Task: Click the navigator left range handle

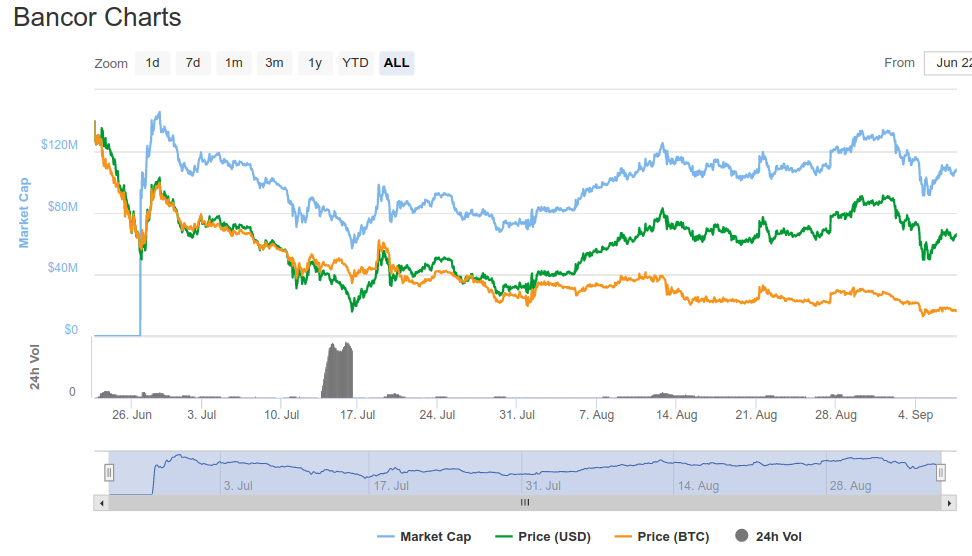Action: coord(109,473)
